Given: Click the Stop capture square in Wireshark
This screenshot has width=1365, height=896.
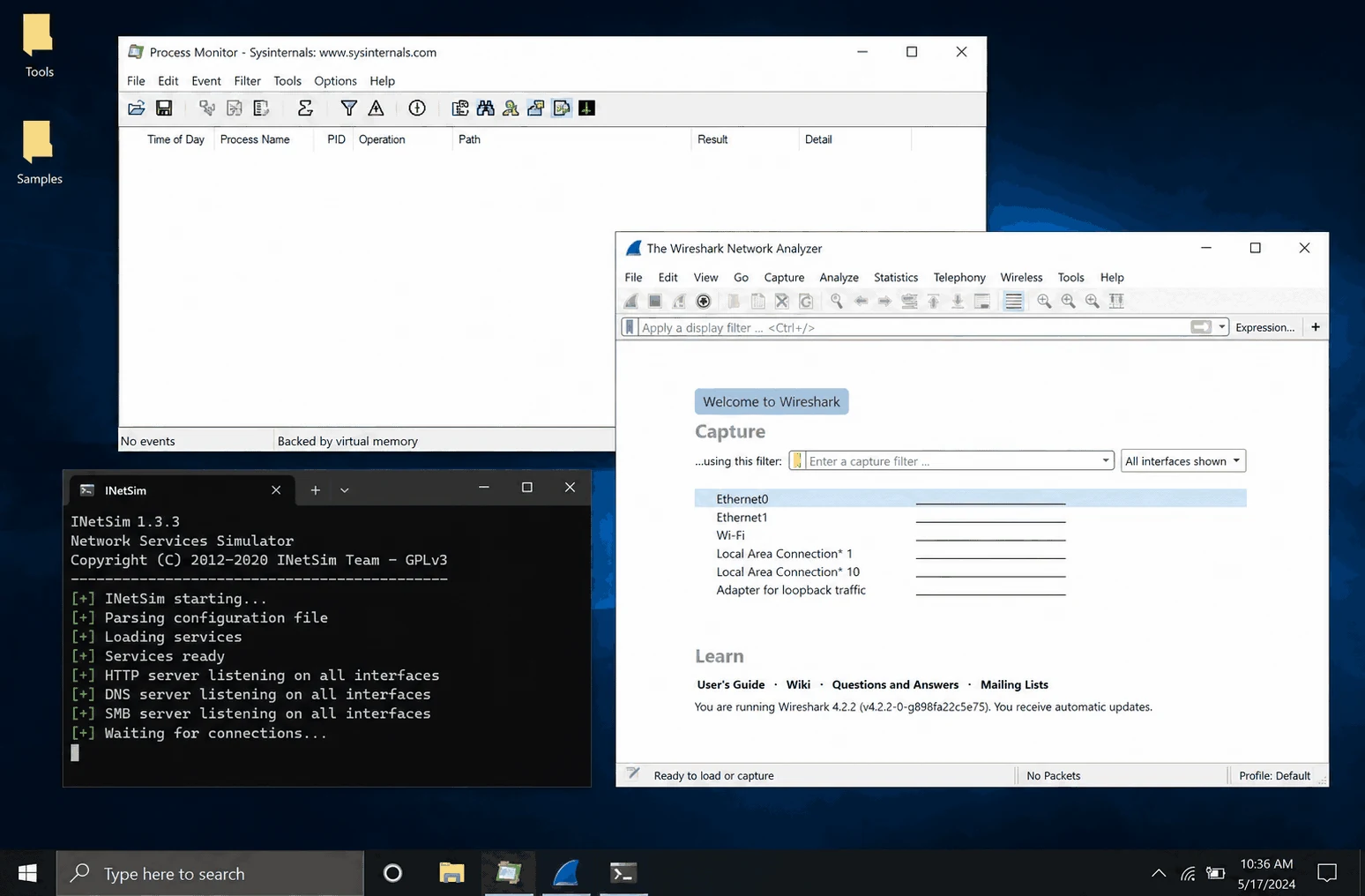Looking at the screenshot, I should 655,301.
